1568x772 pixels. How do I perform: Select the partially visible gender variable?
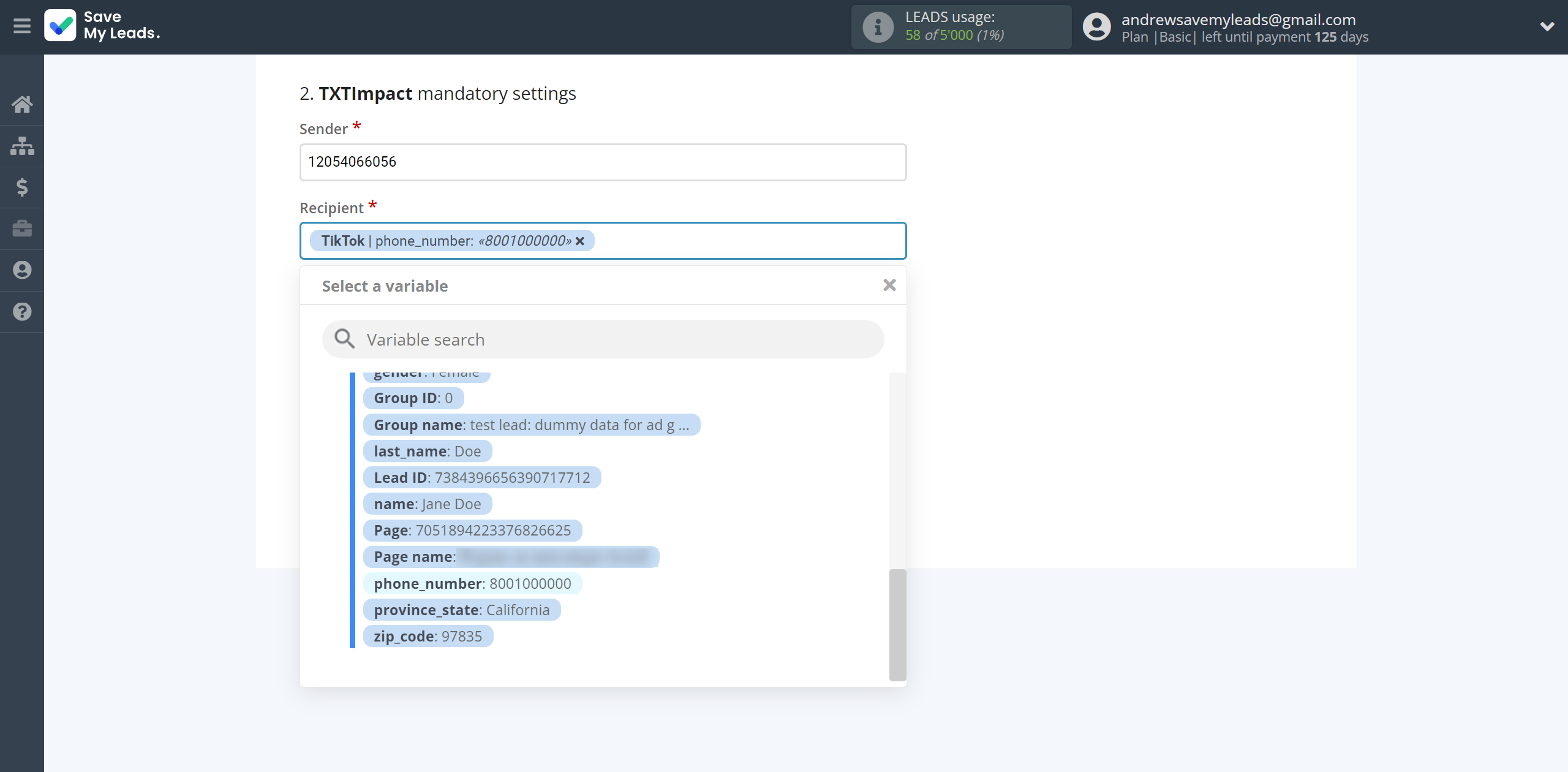pyautogui.click(x=426, y=377)
